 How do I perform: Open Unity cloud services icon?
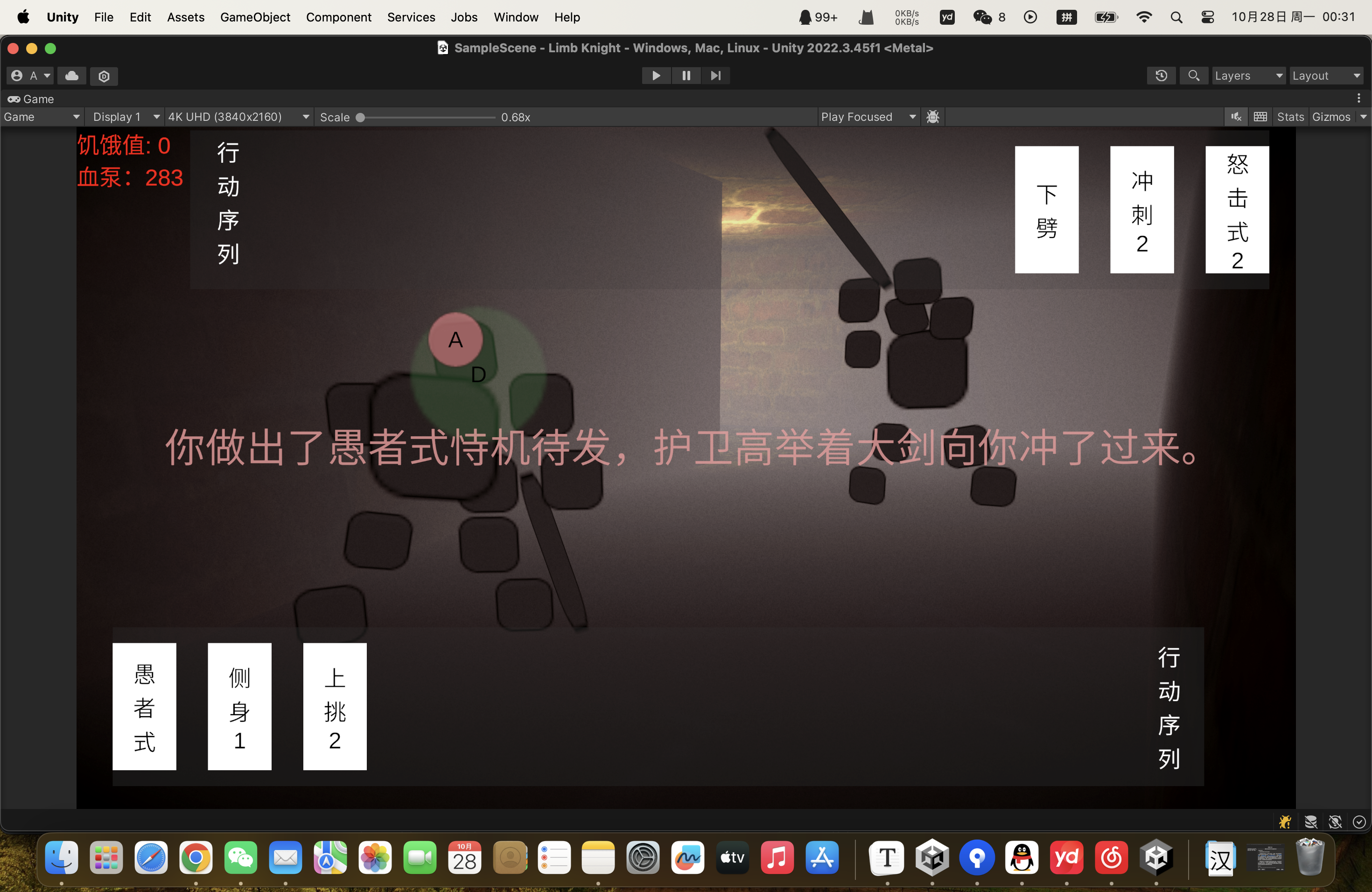(x=72, y=76)
